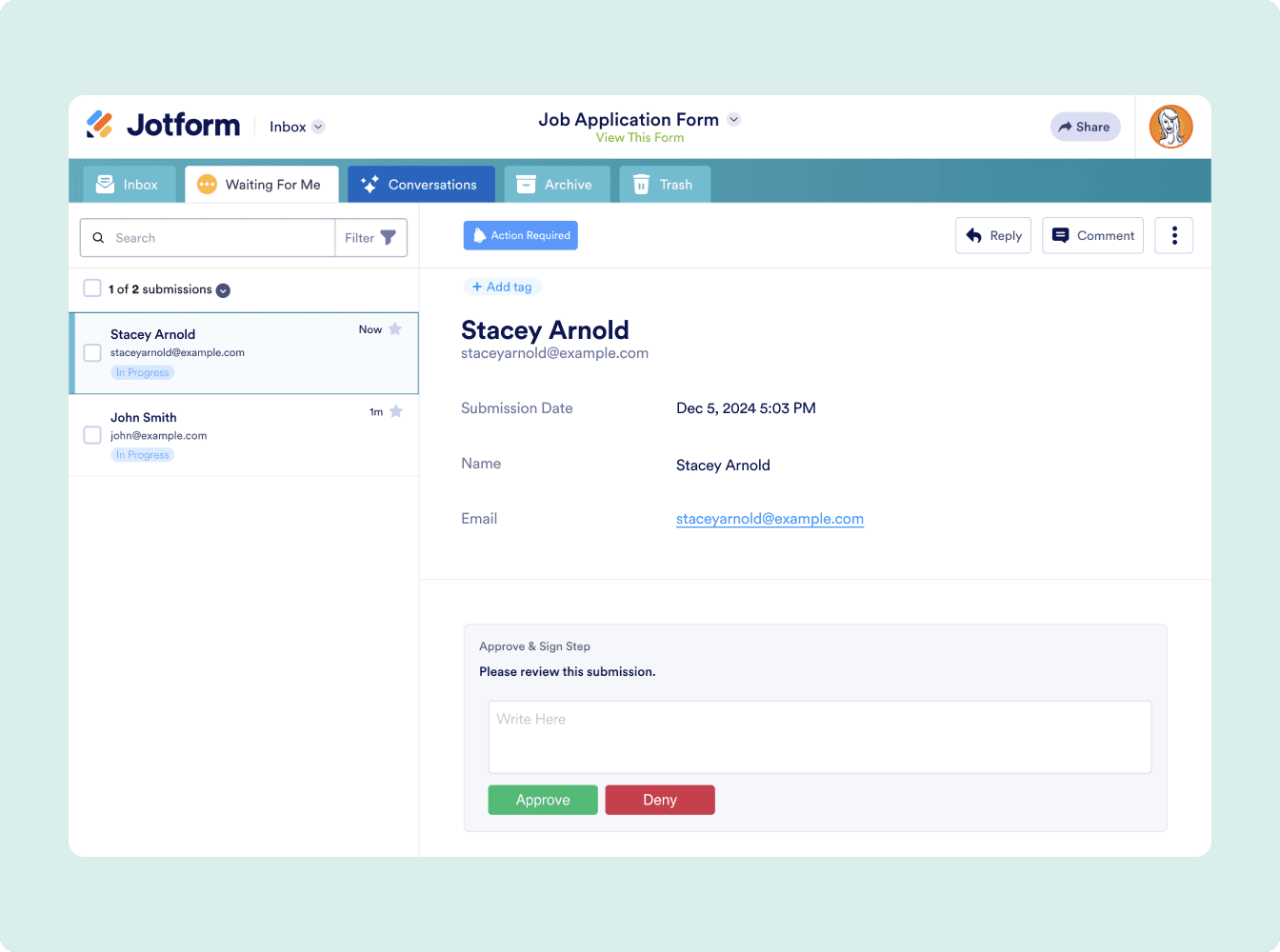Viewport: 1280px width, 952px height.
Task: Toggle the select all submissions checkbox
Action: tap(92, 288)
